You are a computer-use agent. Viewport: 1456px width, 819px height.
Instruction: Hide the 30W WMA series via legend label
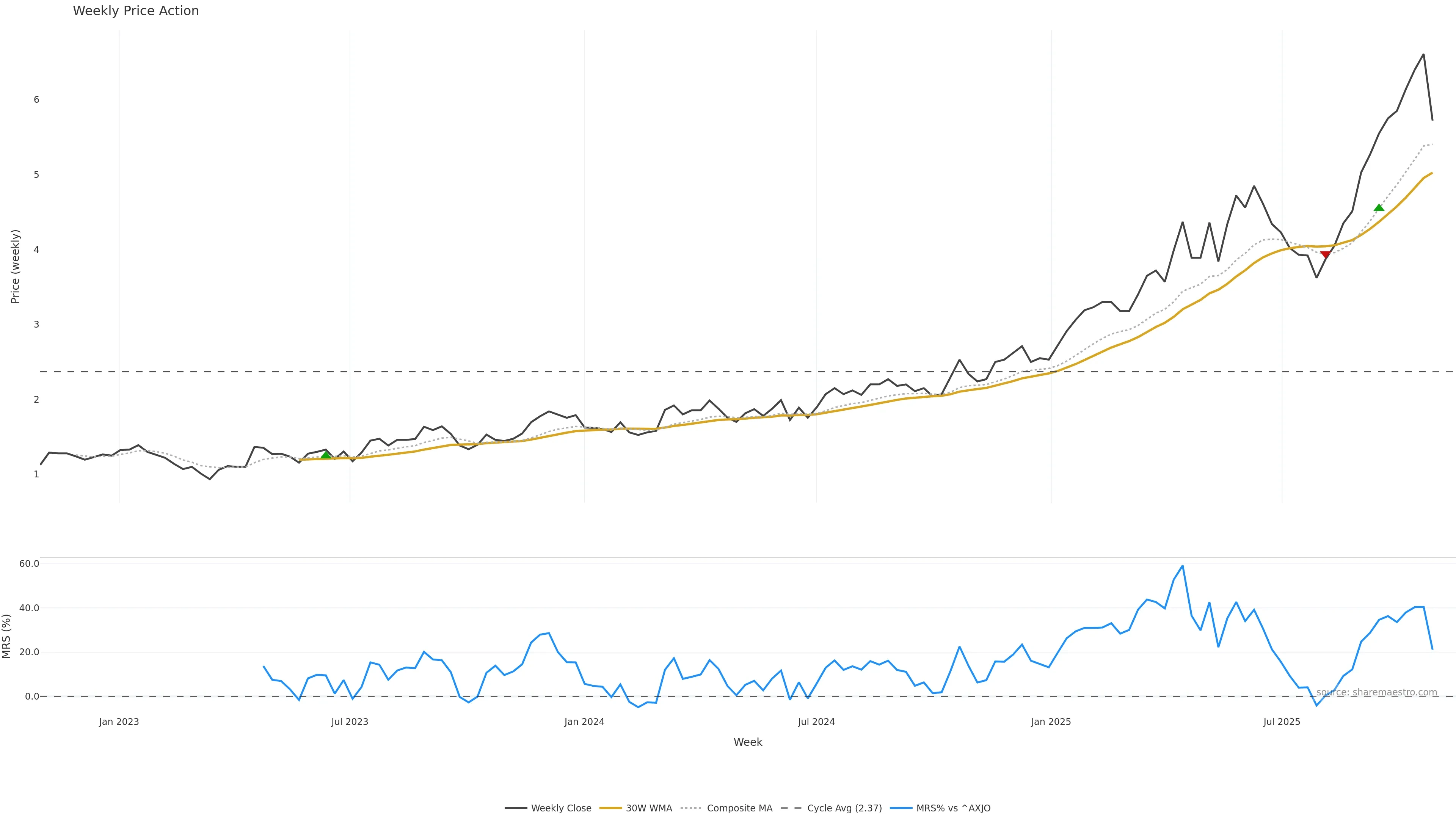tap(649, 808)
